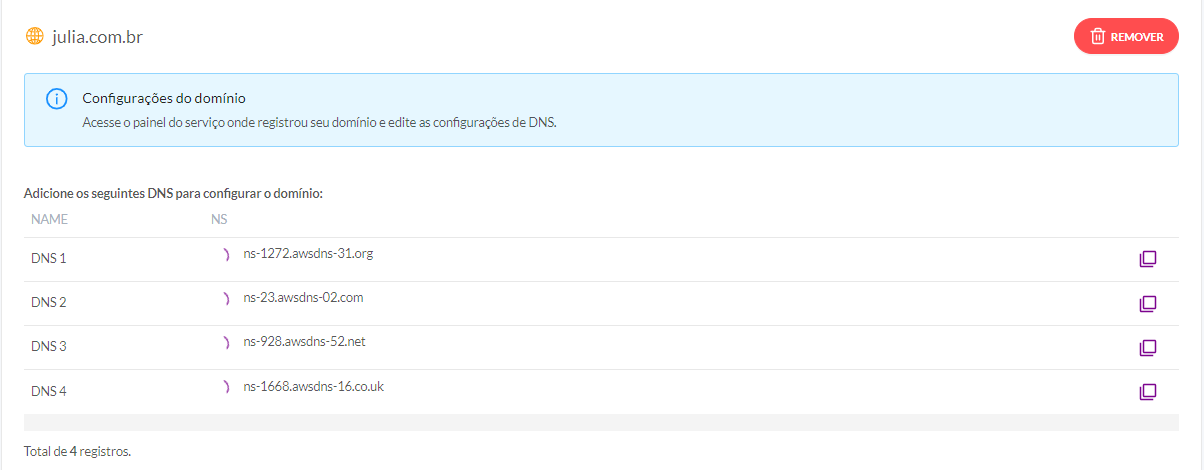The height and width of the screenshot is (470, 1204).
Task: Click the NAME column header
Action: (49, 218)
